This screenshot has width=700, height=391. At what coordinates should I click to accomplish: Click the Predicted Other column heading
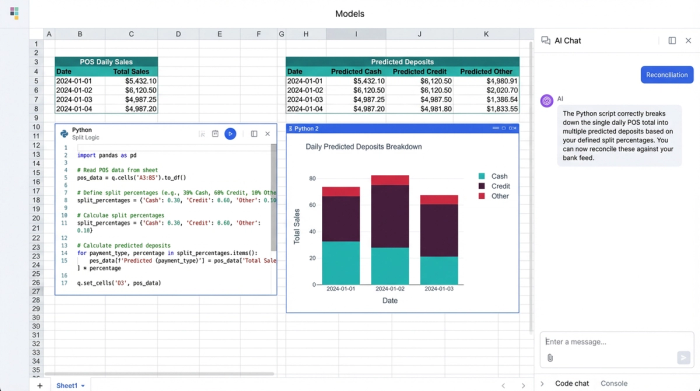click(486, 71)
